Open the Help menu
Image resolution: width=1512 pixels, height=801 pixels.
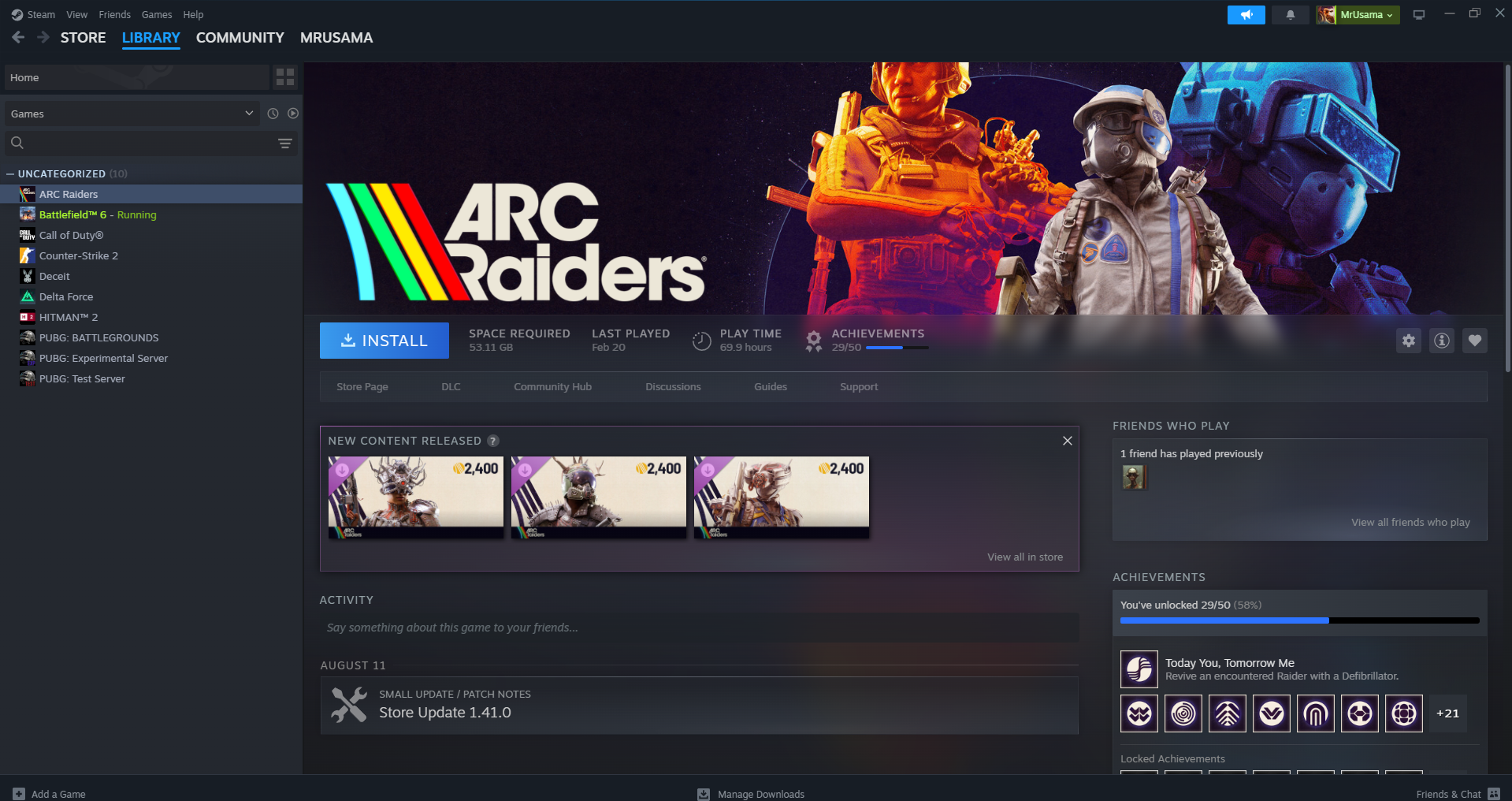click(193, 14)
